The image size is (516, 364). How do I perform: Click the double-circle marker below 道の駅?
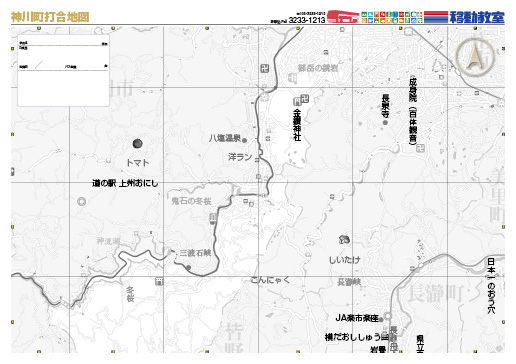tap(81, 201)
